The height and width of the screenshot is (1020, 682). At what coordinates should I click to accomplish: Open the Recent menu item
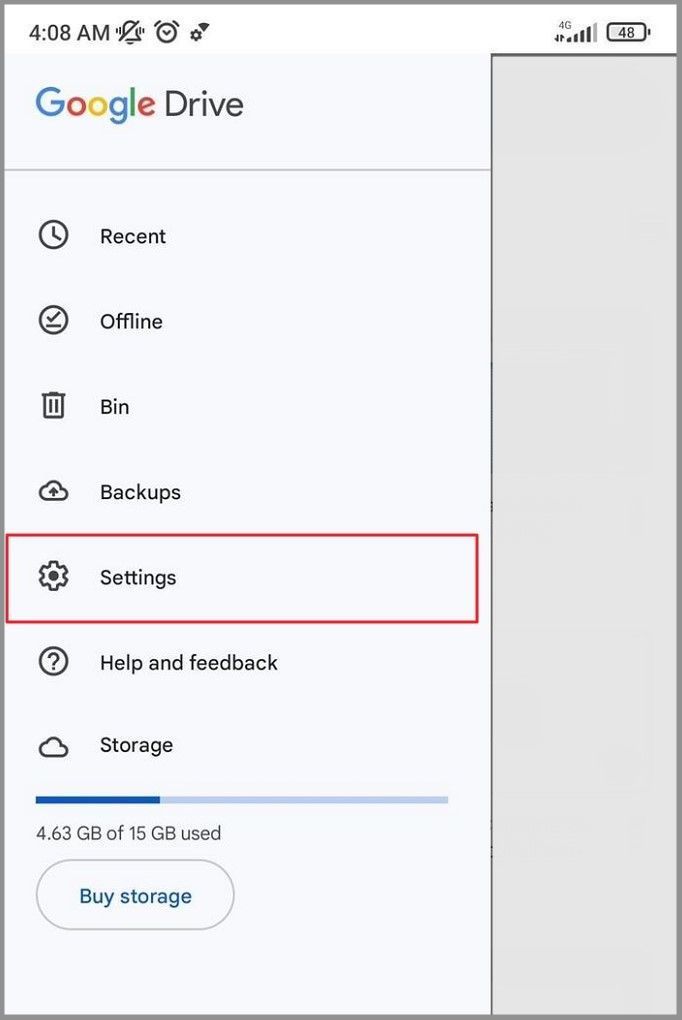pyautogui.click(x=133, y=236)
